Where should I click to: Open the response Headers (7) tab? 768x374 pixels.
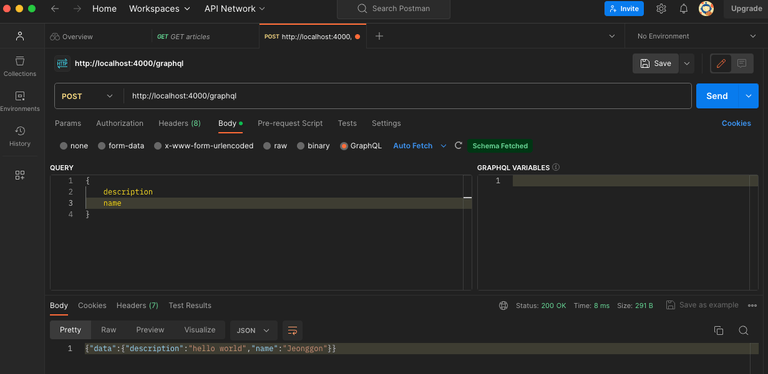coord(137,305)
